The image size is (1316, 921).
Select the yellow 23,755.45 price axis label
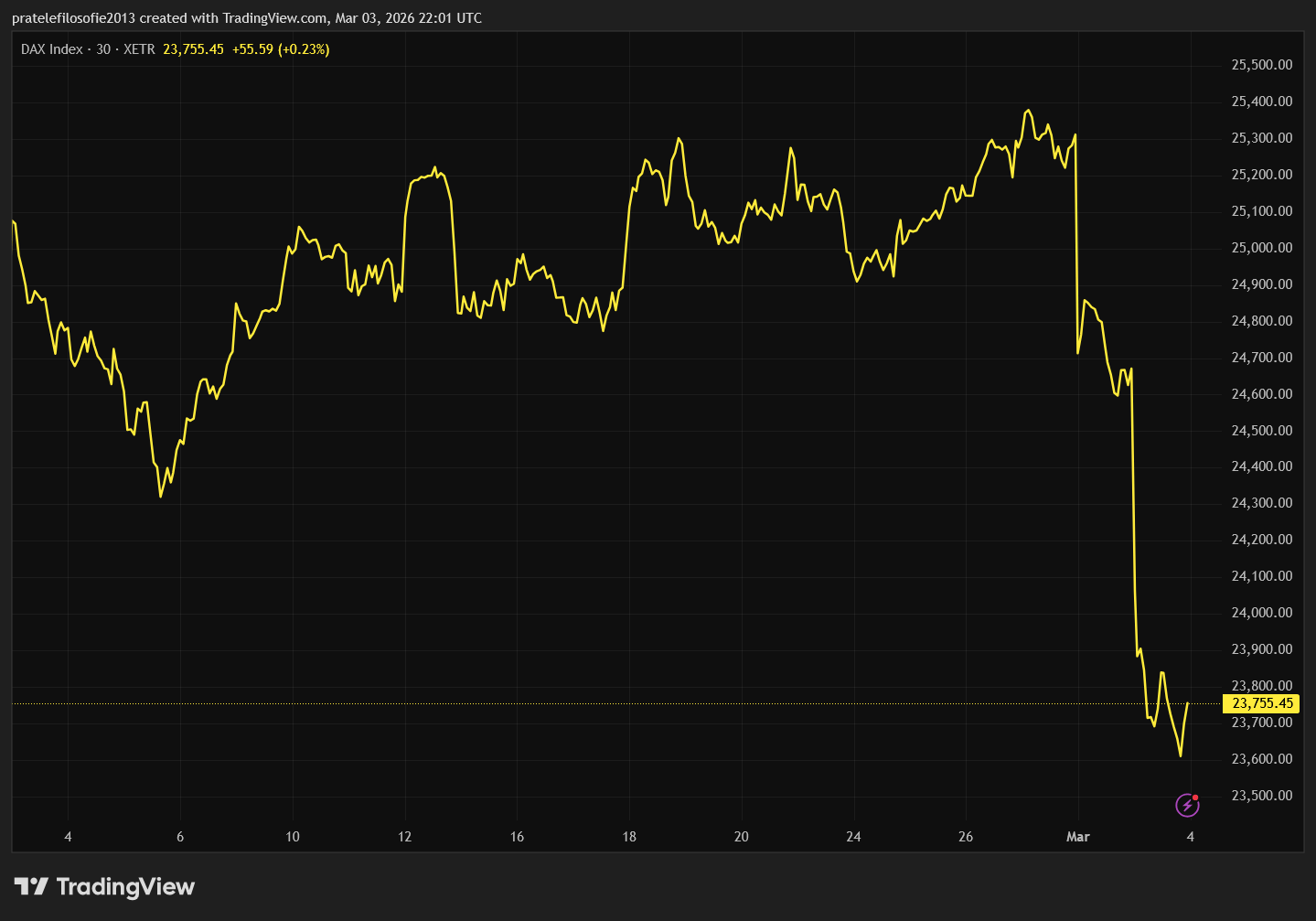(1262, 703)
